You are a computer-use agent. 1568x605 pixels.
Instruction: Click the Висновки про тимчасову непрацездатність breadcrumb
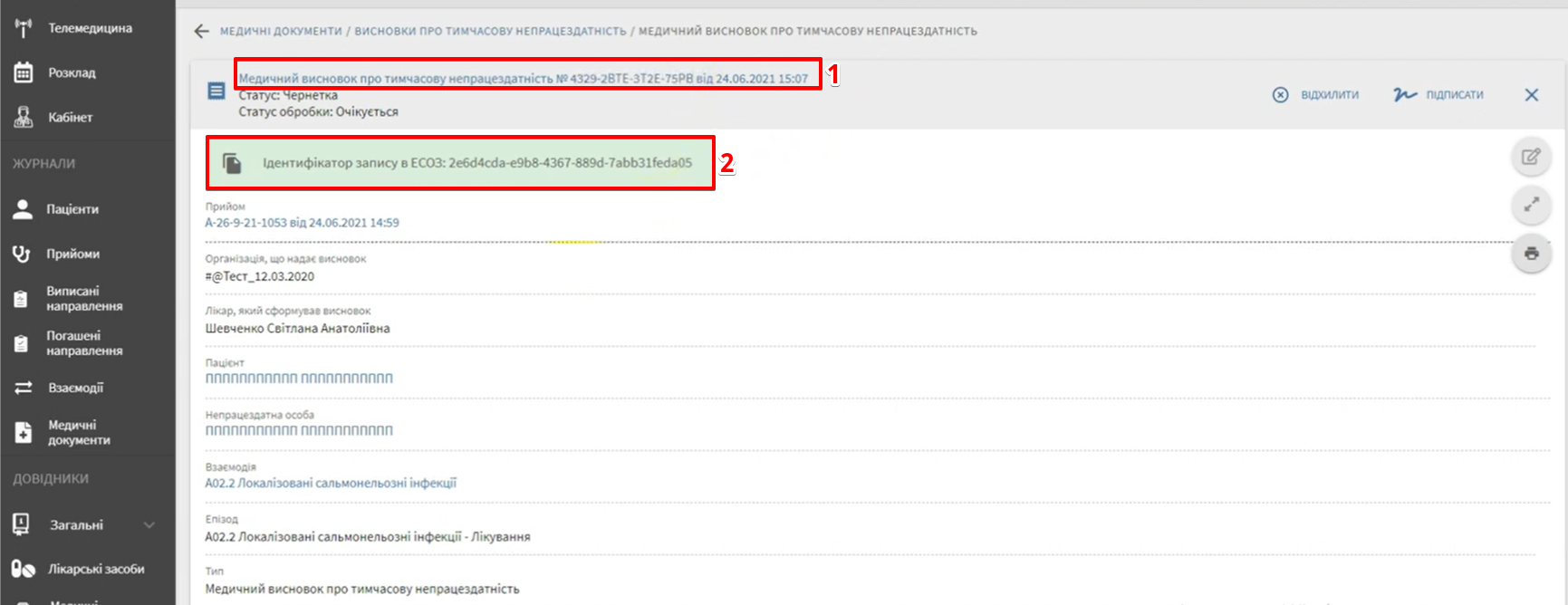(490, 32)
